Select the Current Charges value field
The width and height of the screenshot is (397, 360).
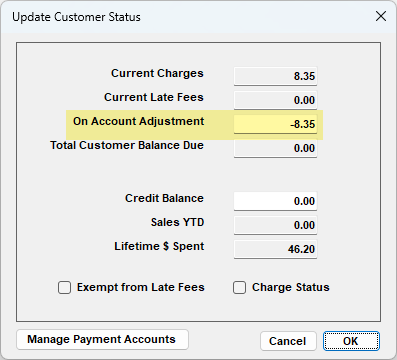point(275,76)
